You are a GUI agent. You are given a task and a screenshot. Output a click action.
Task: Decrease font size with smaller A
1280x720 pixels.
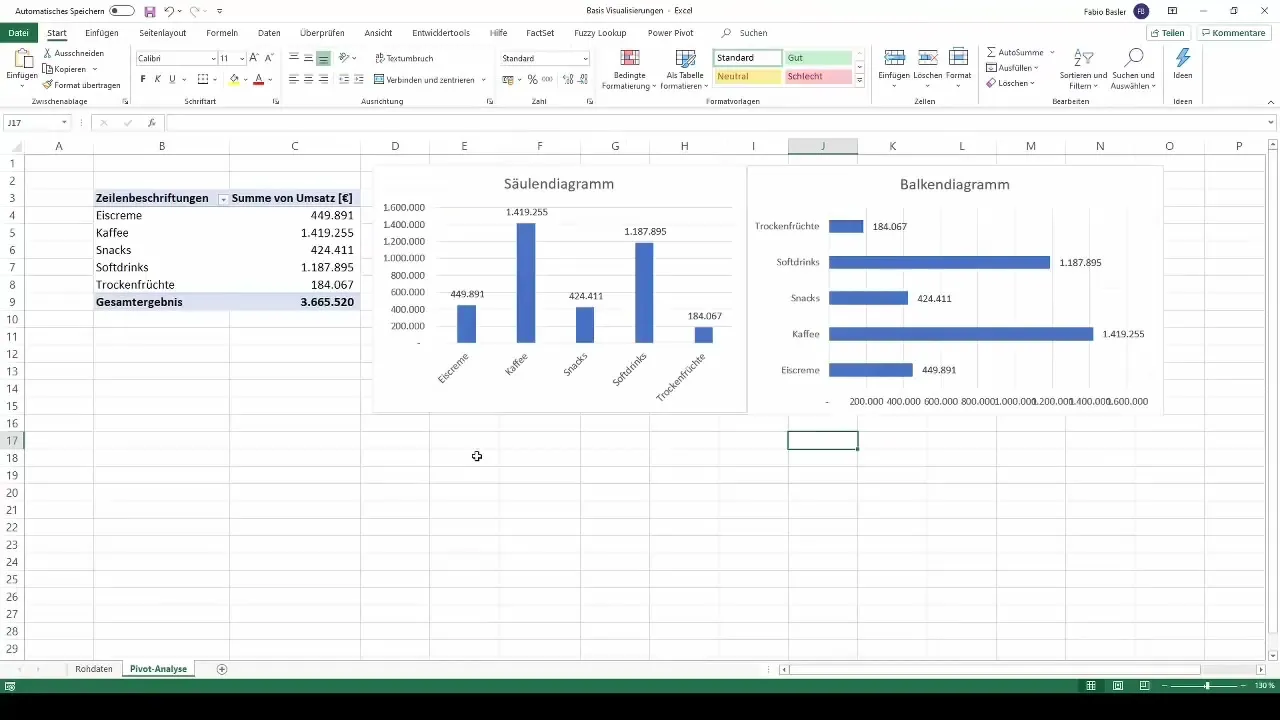pyautogui.click(x=268, y=59)
